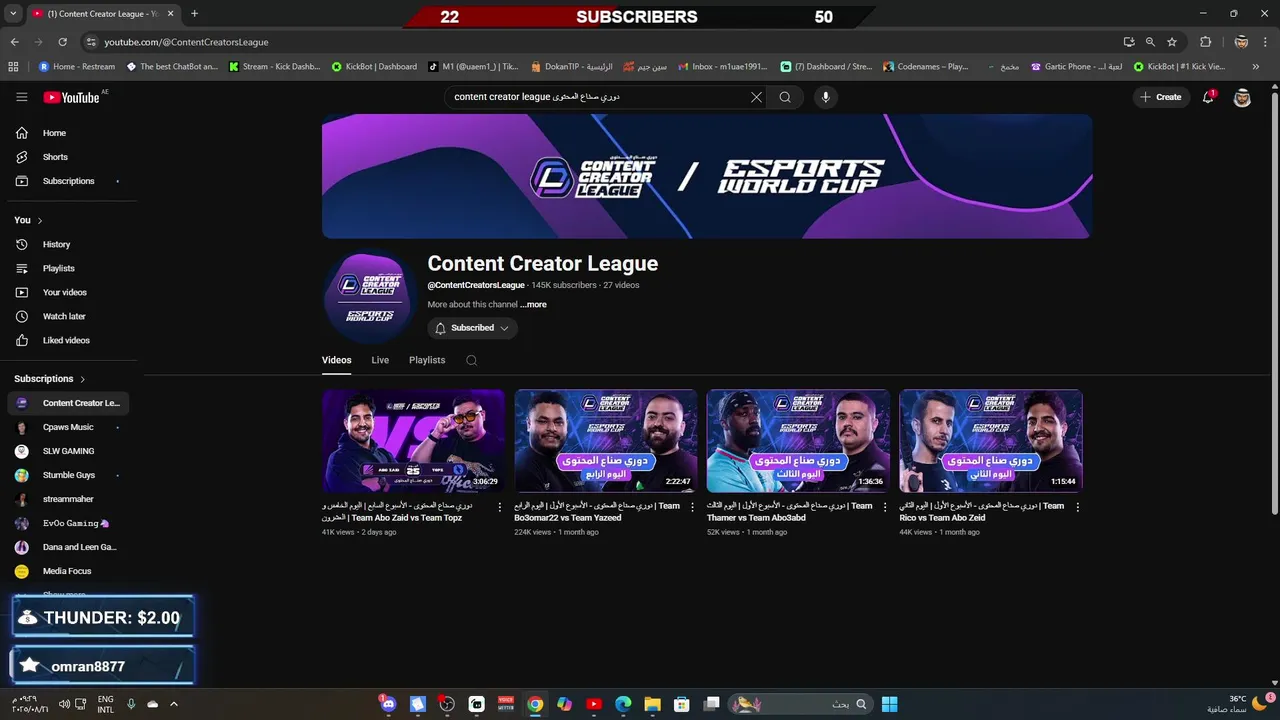Expand the Subscriptions section heading
The height and width of the screenshot is (720, 1280).
pyautogui.click(x=50, y=379)
